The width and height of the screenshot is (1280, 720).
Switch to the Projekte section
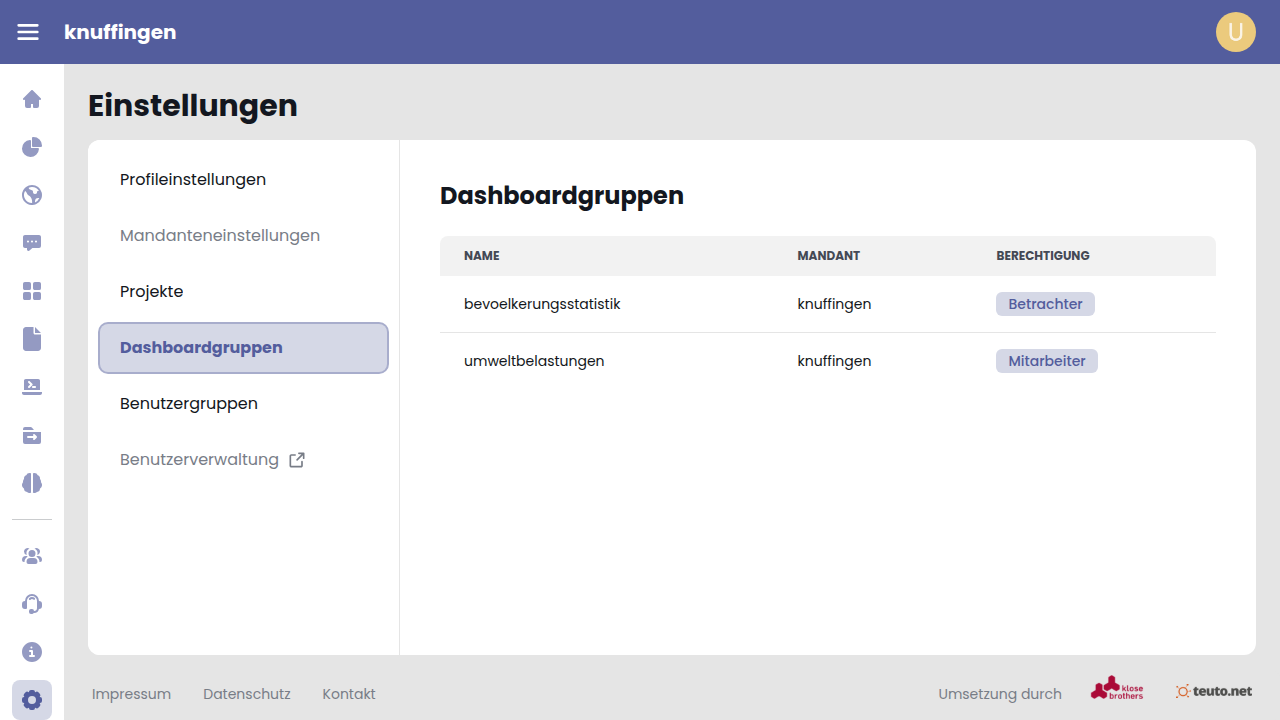tap(152, 292)
